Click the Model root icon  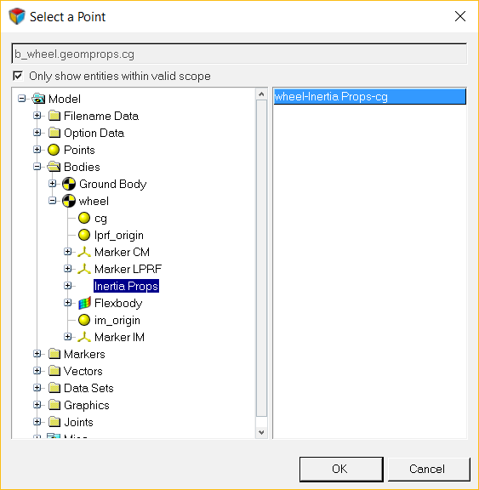(38, 99)
